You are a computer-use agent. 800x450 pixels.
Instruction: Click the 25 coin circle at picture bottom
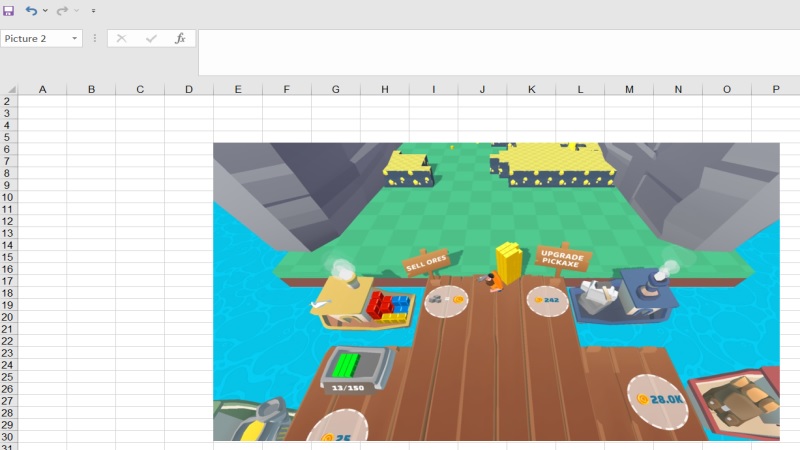coord(338,426)
